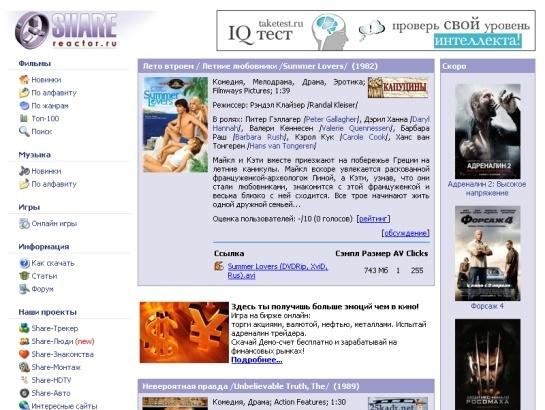
Task: Click the Share-Люди icon
Action: pyautogui.click(x=24, y=341)
